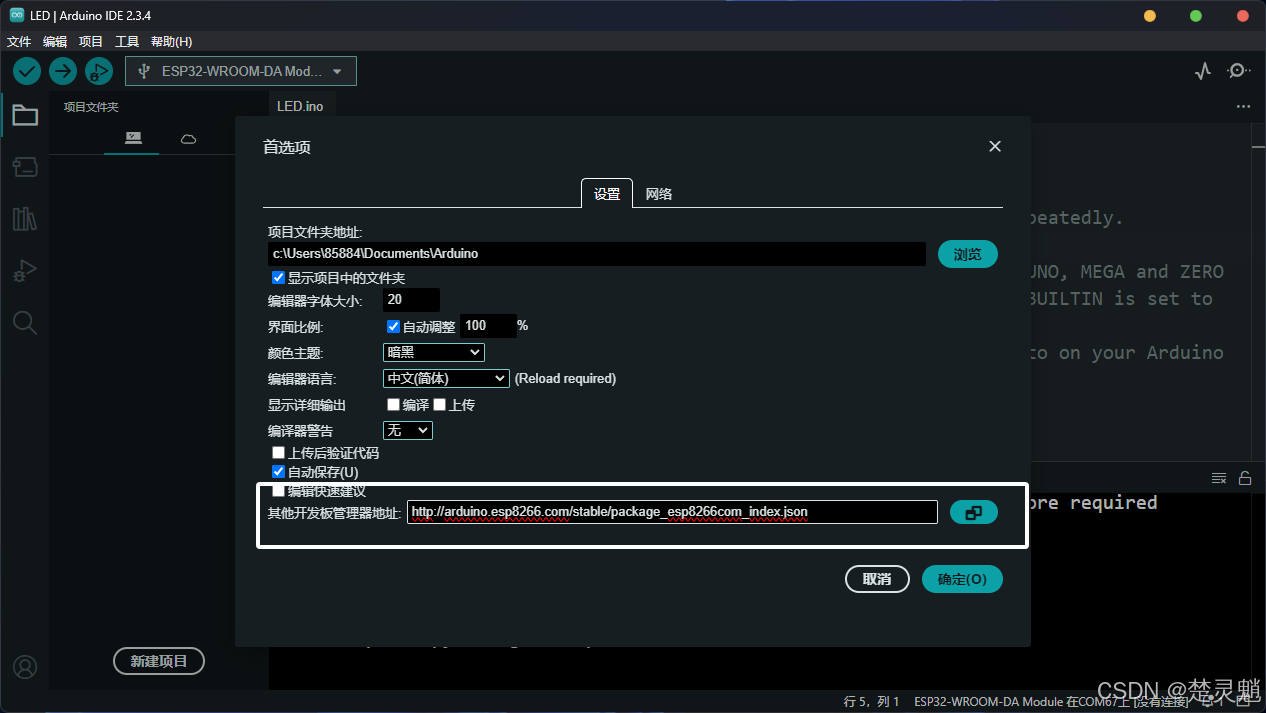Switch to the cloud sketchbook icon
The image size is (1266, 713).
(188, 139)
